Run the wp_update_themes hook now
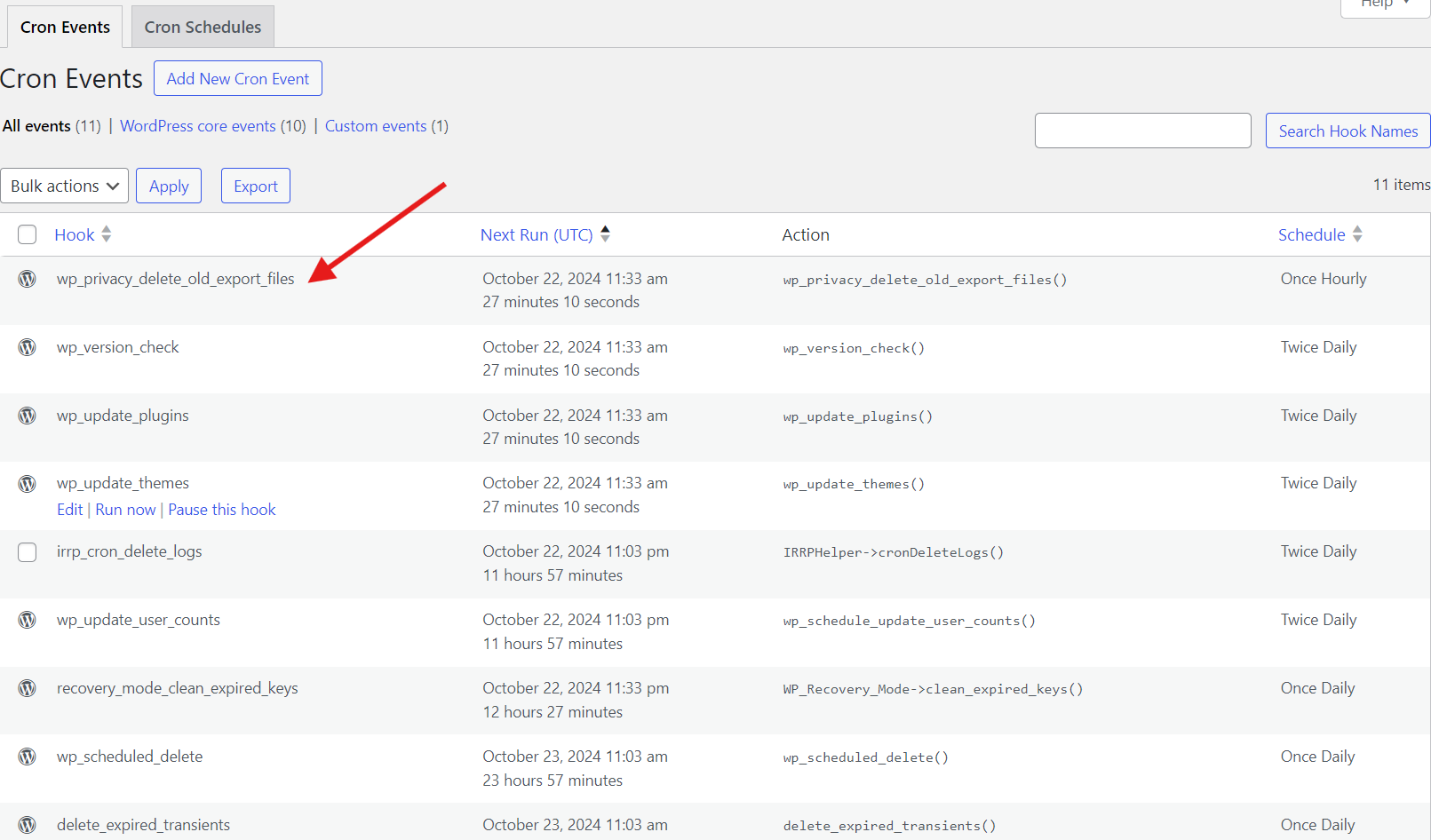The image size is (1431, 840). 125,509
